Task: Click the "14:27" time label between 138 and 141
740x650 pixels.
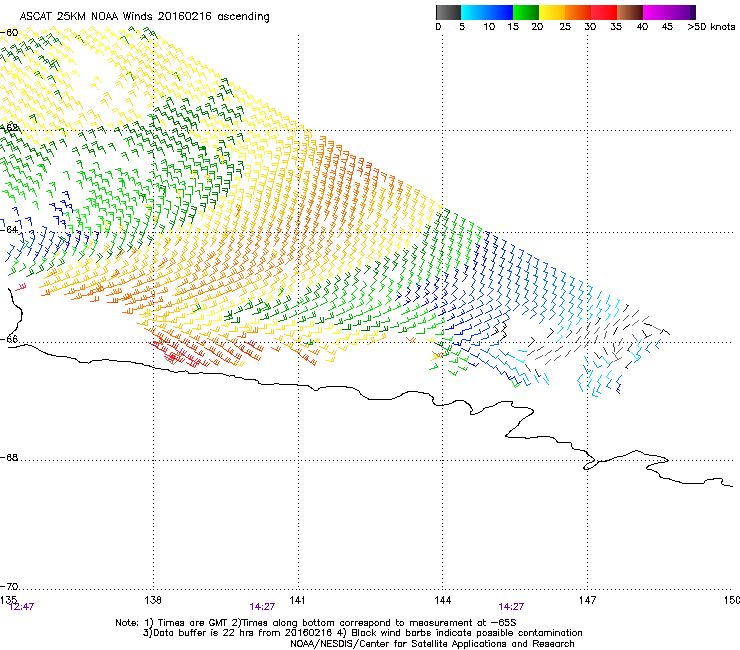Action: click(x=262, y=607)
